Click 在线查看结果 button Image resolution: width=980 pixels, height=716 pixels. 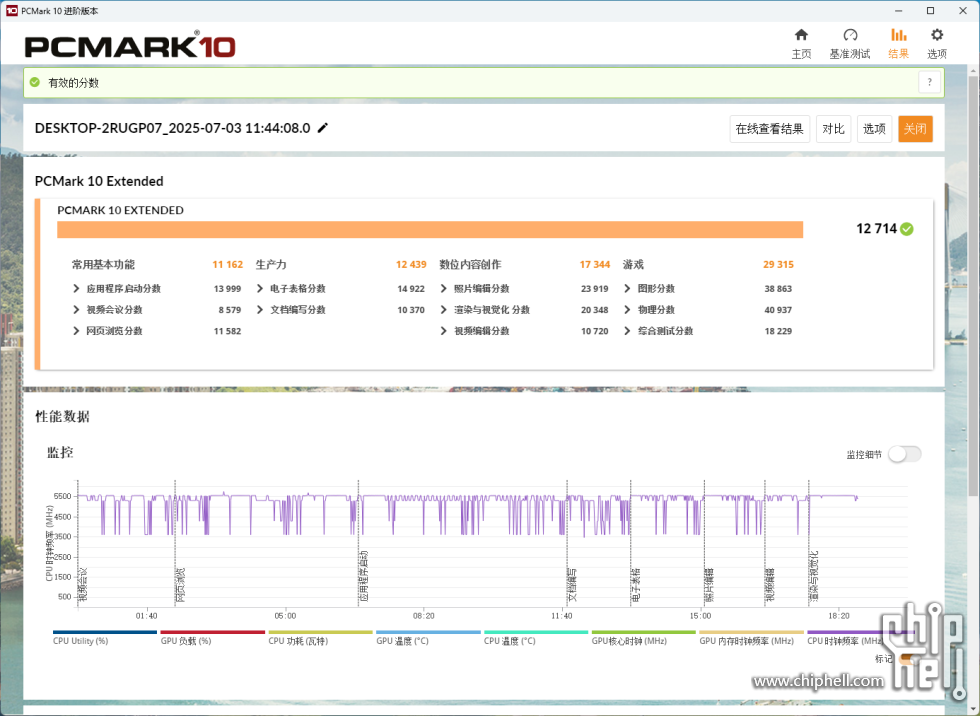[x=769, y=129]
